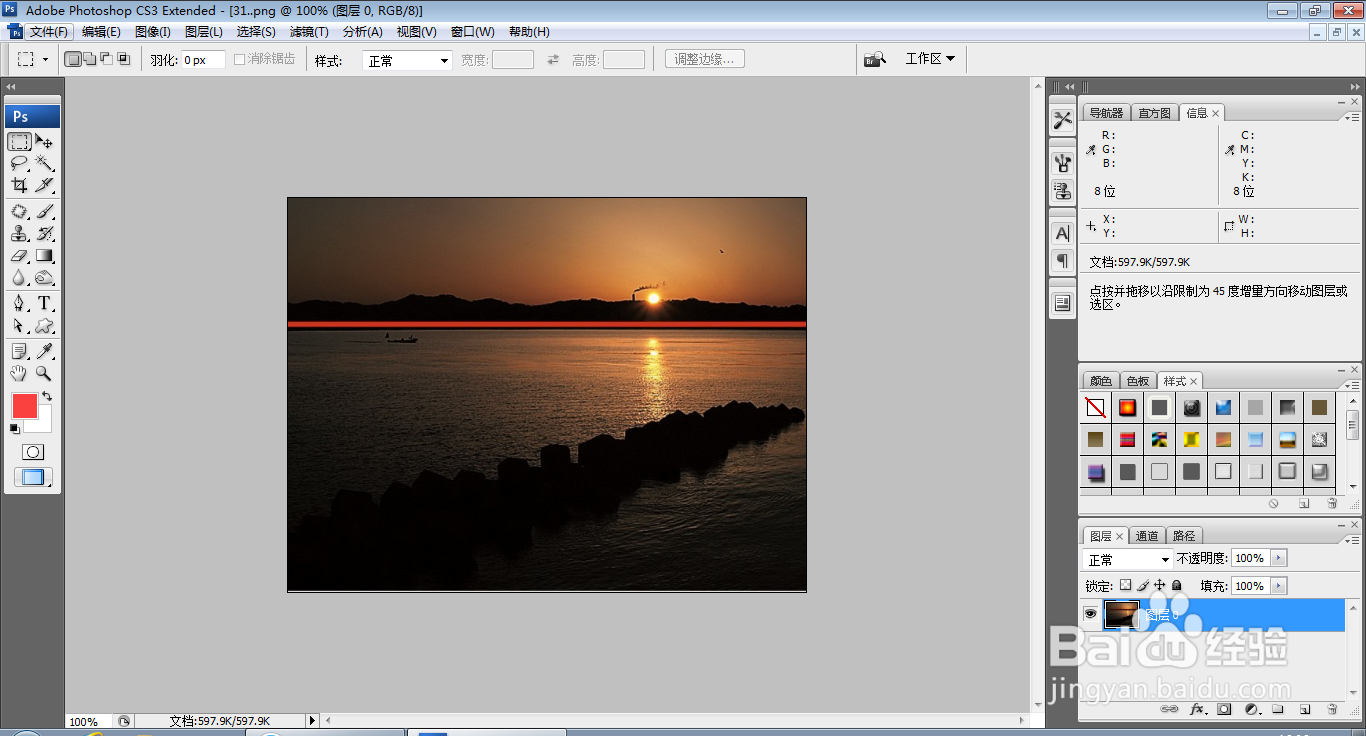Toggle visibility of 图层 0
This screenshot has height=736, width=1366.
1091,614
